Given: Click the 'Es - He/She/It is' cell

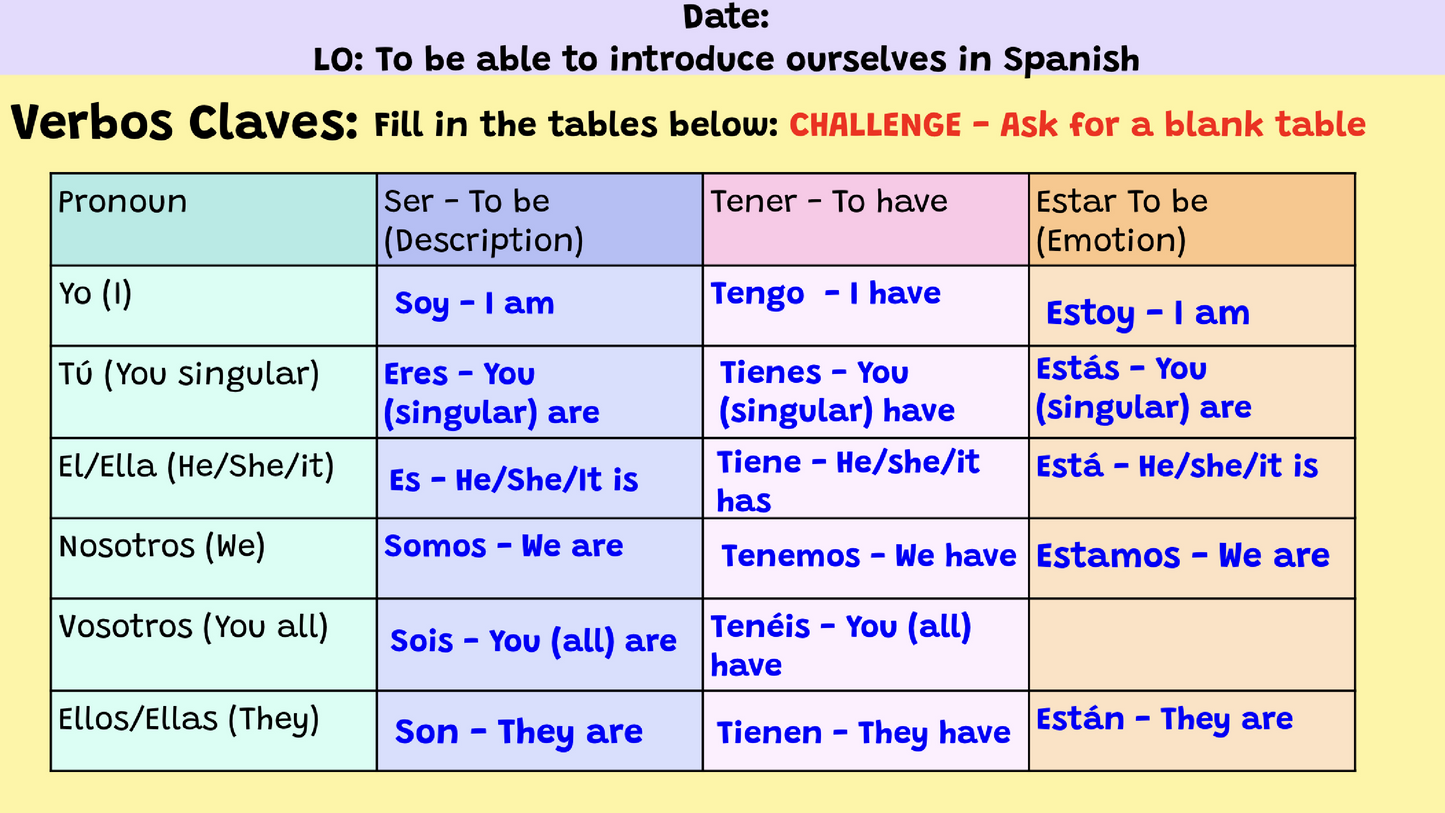Looking at the screenshot, I should click(x=540, y=478).
